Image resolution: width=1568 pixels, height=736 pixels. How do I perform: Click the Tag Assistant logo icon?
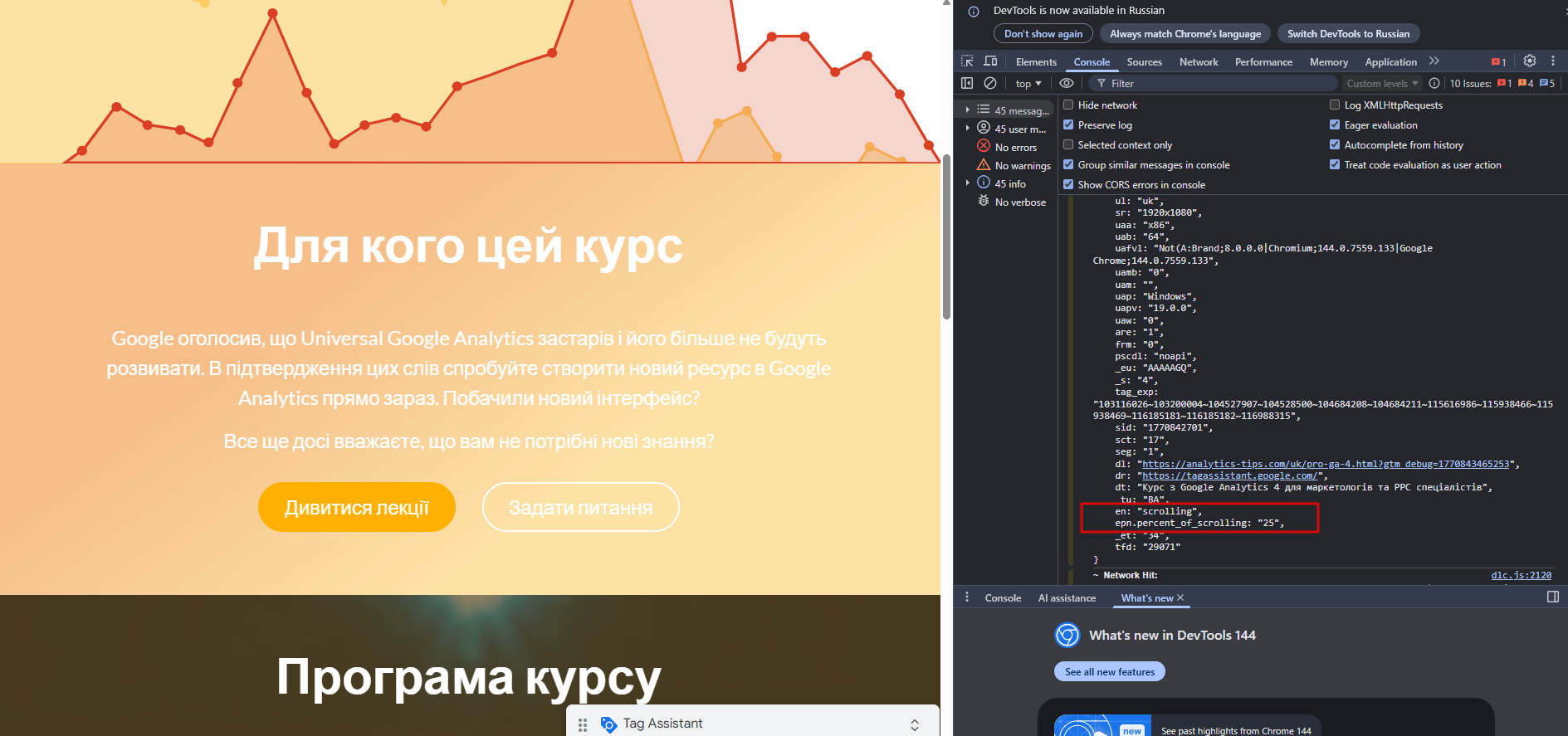(x=608, y=724)
